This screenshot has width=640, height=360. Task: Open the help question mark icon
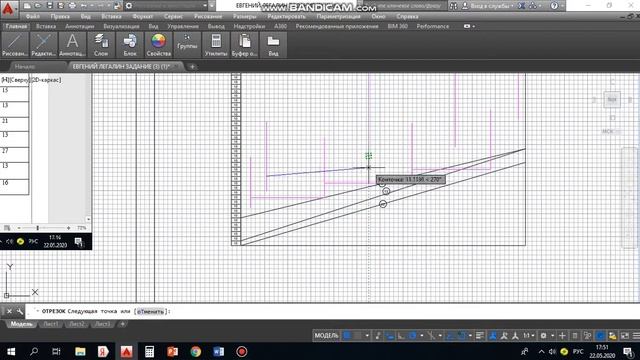point(554,6)
